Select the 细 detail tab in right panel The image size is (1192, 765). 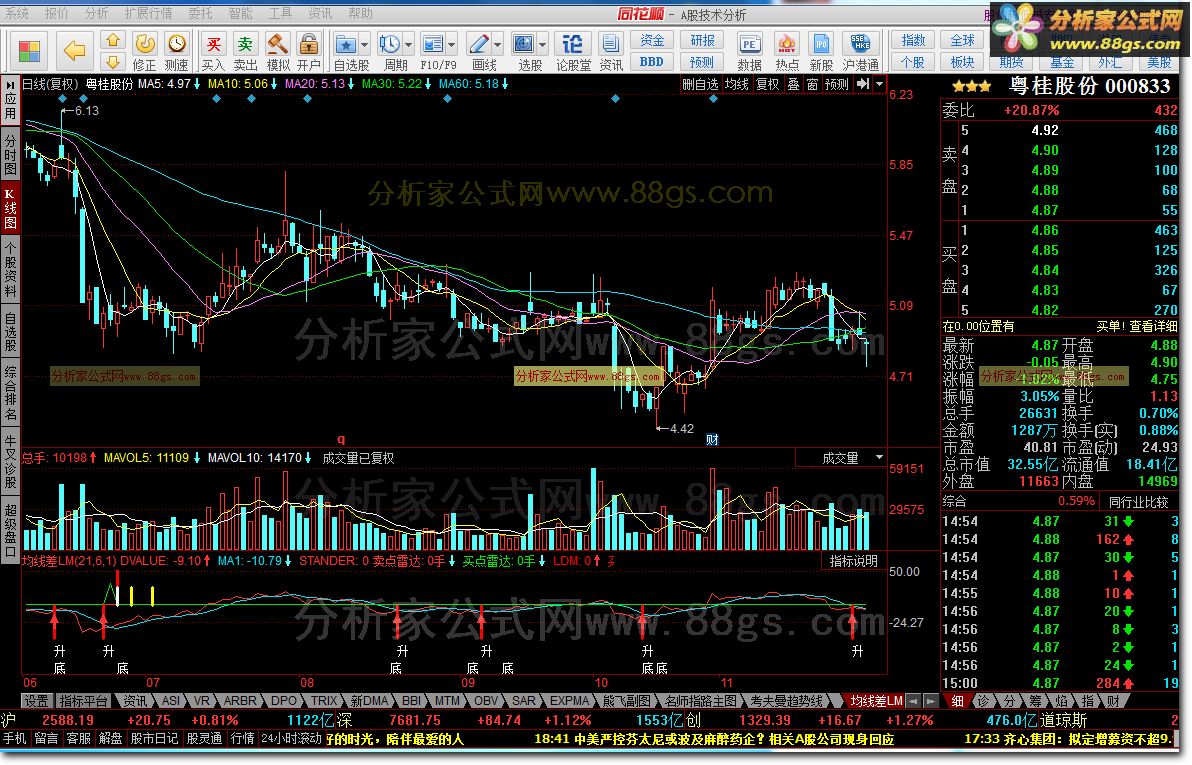[x=957, y=700]
